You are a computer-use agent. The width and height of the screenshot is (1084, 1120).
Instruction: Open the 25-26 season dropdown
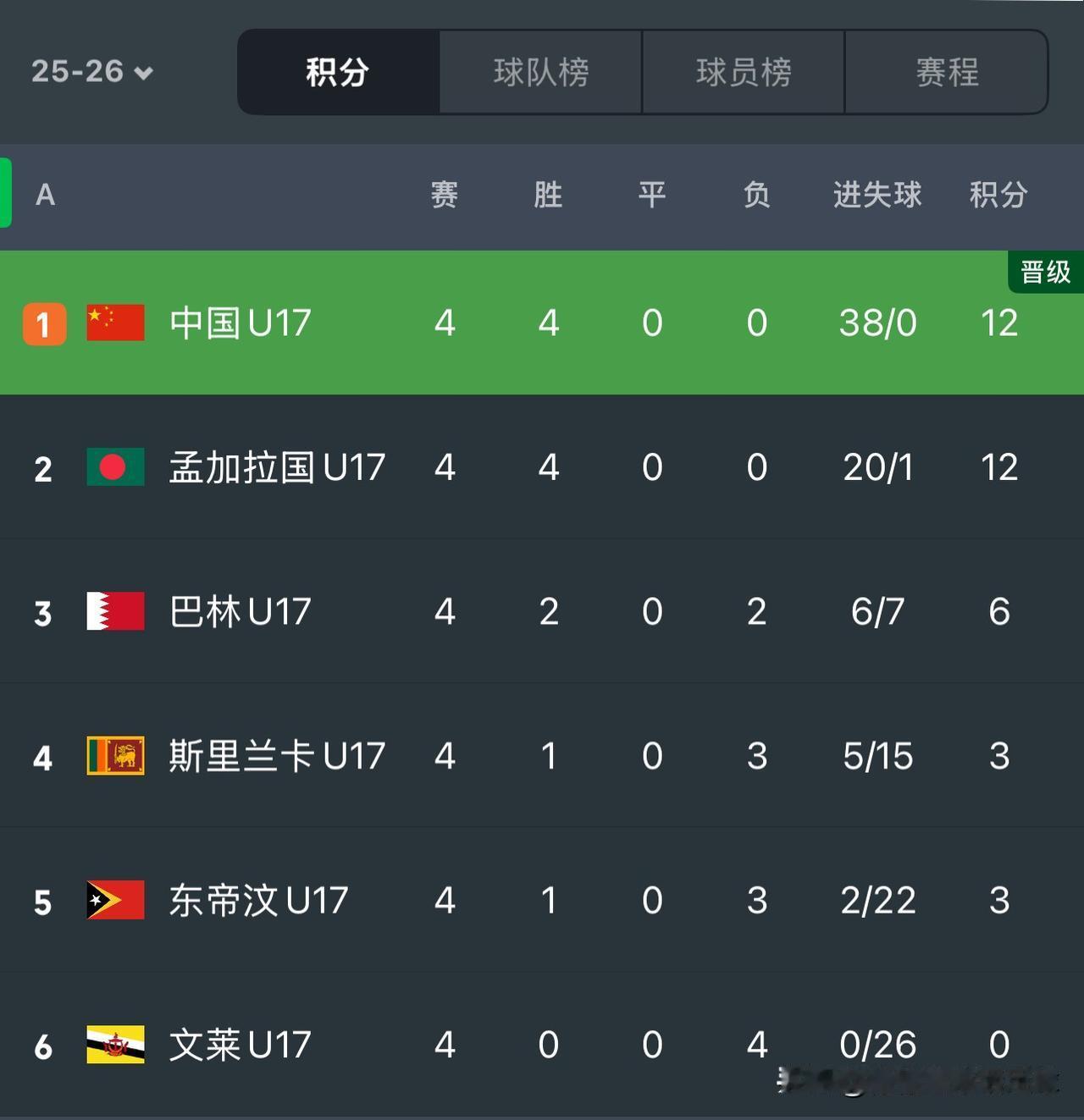[x=90, y=73]
